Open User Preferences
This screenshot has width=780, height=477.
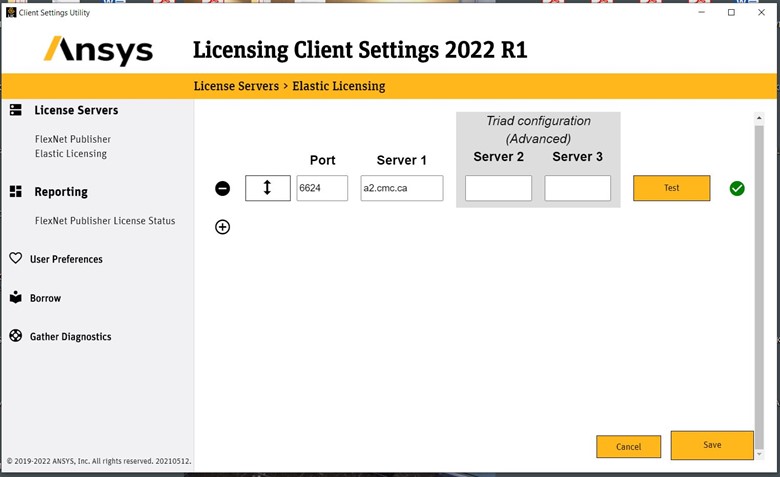(x=66, y=259)
